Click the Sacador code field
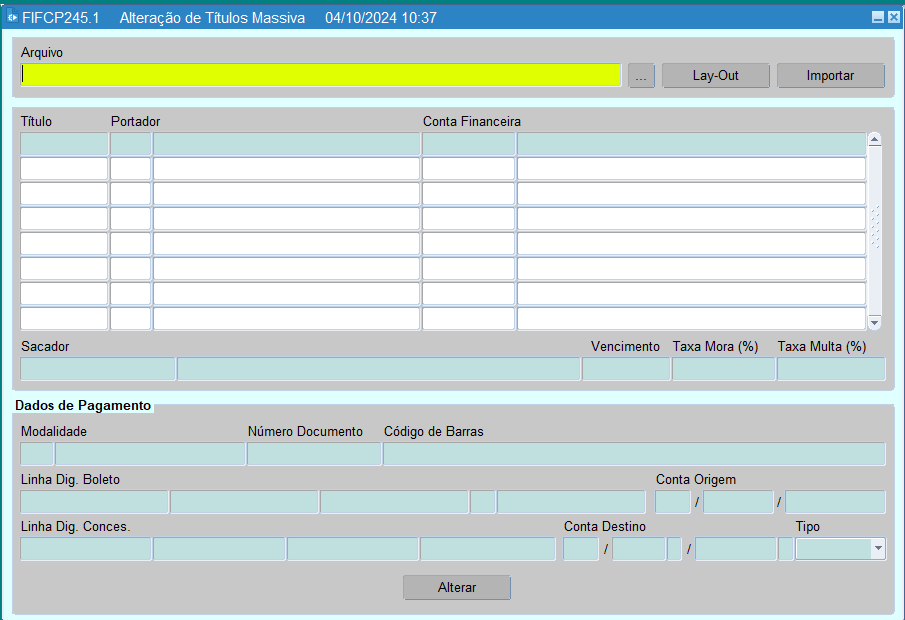 coord(98,369)
